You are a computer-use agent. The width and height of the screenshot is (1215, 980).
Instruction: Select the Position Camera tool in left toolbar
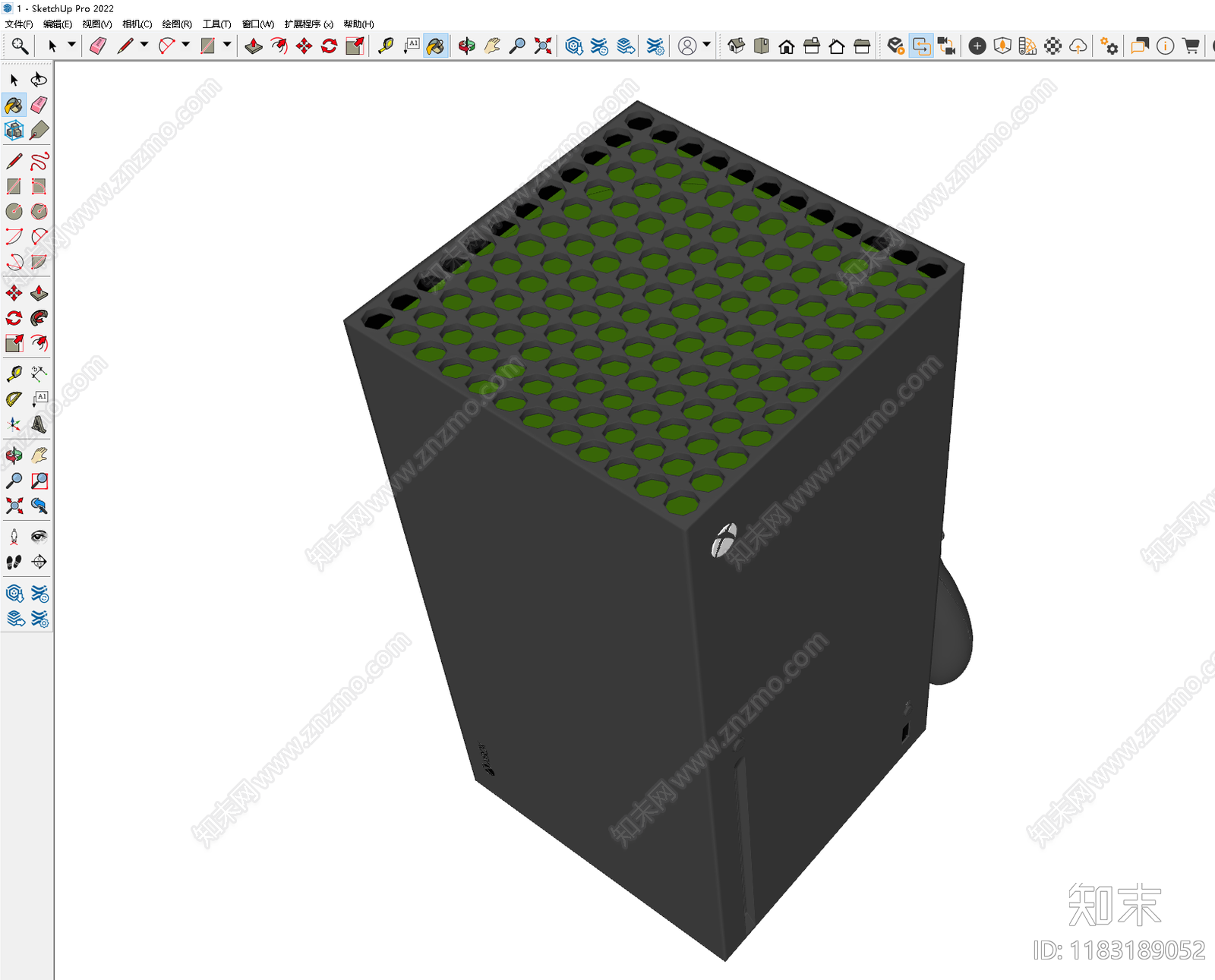coord(14,537)
